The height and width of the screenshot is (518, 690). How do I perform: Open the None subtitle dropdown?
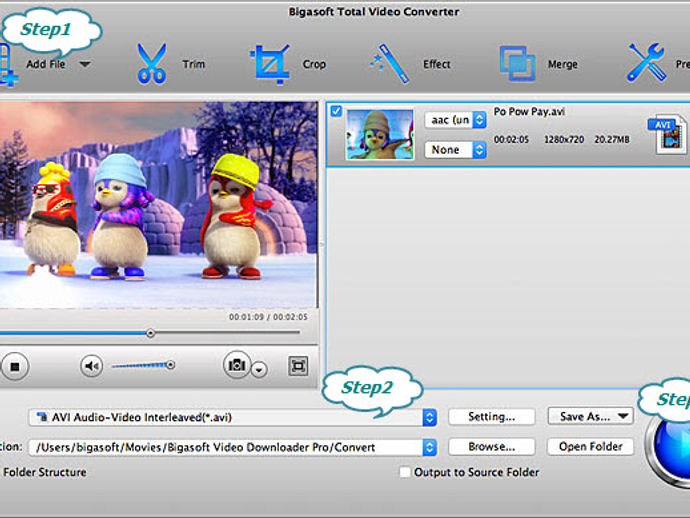455,150
